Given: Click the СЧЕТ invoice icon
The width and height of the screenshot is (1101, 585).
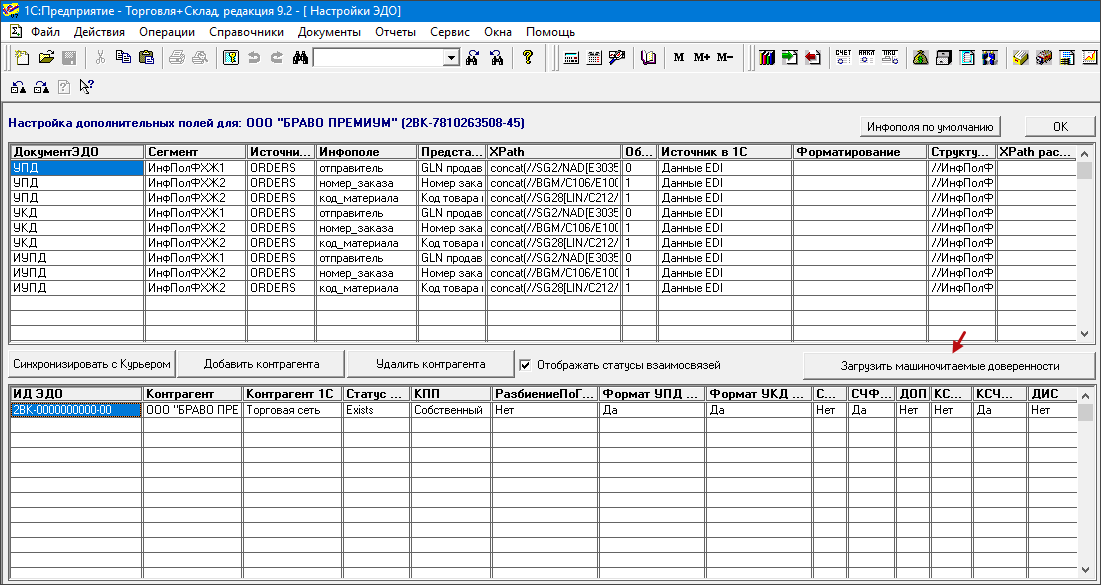Looking at the screenshot, I should 843,58.
